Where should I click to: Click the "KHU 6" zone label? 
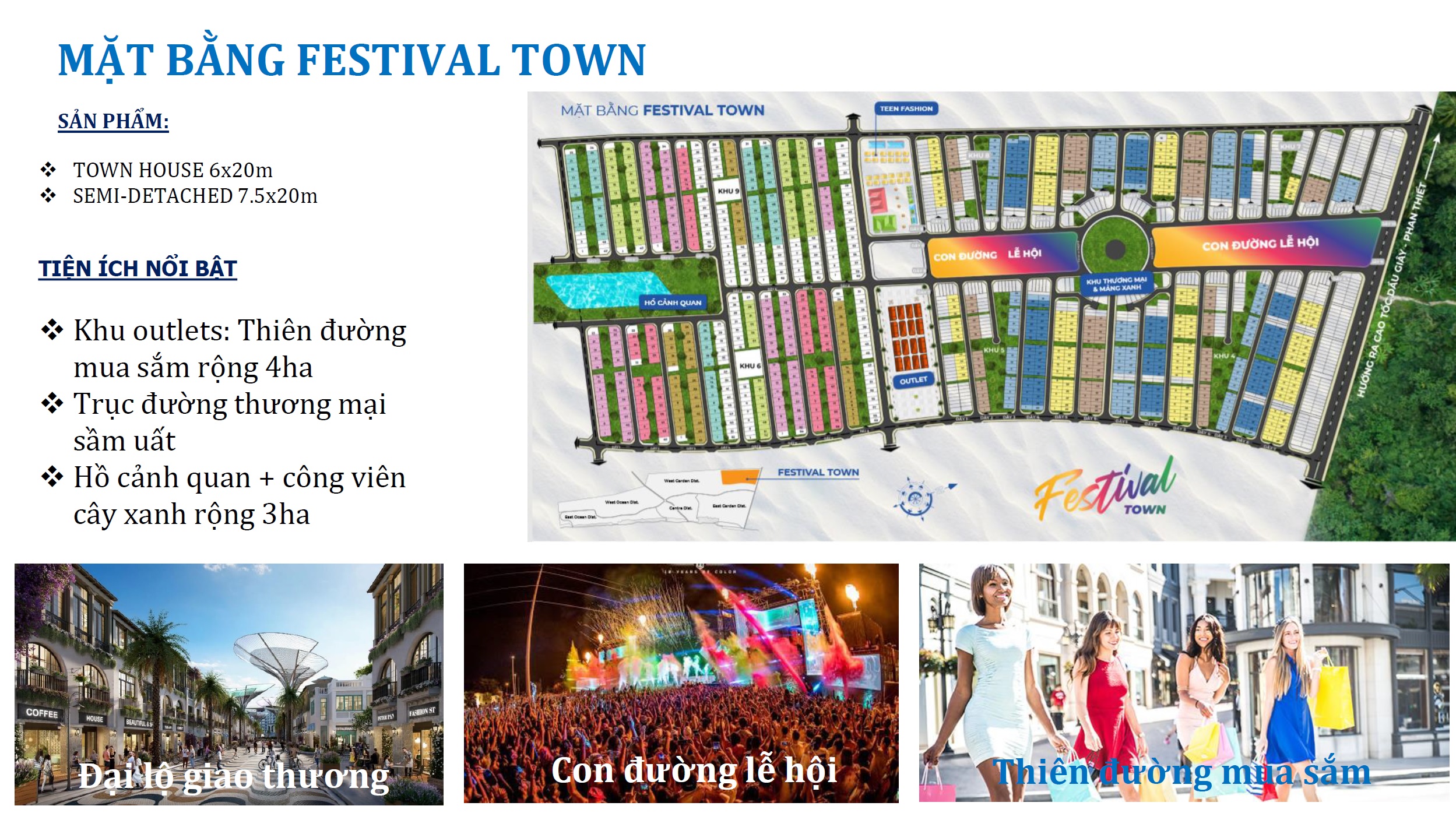[750, 366]
